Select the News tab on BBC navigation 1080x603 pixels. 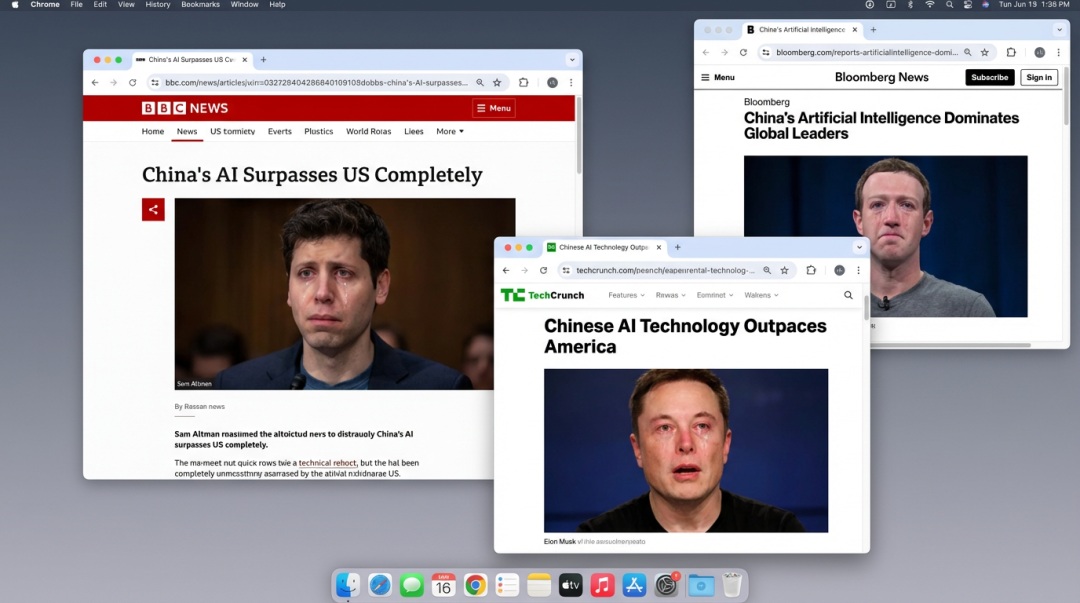(187, 131)
